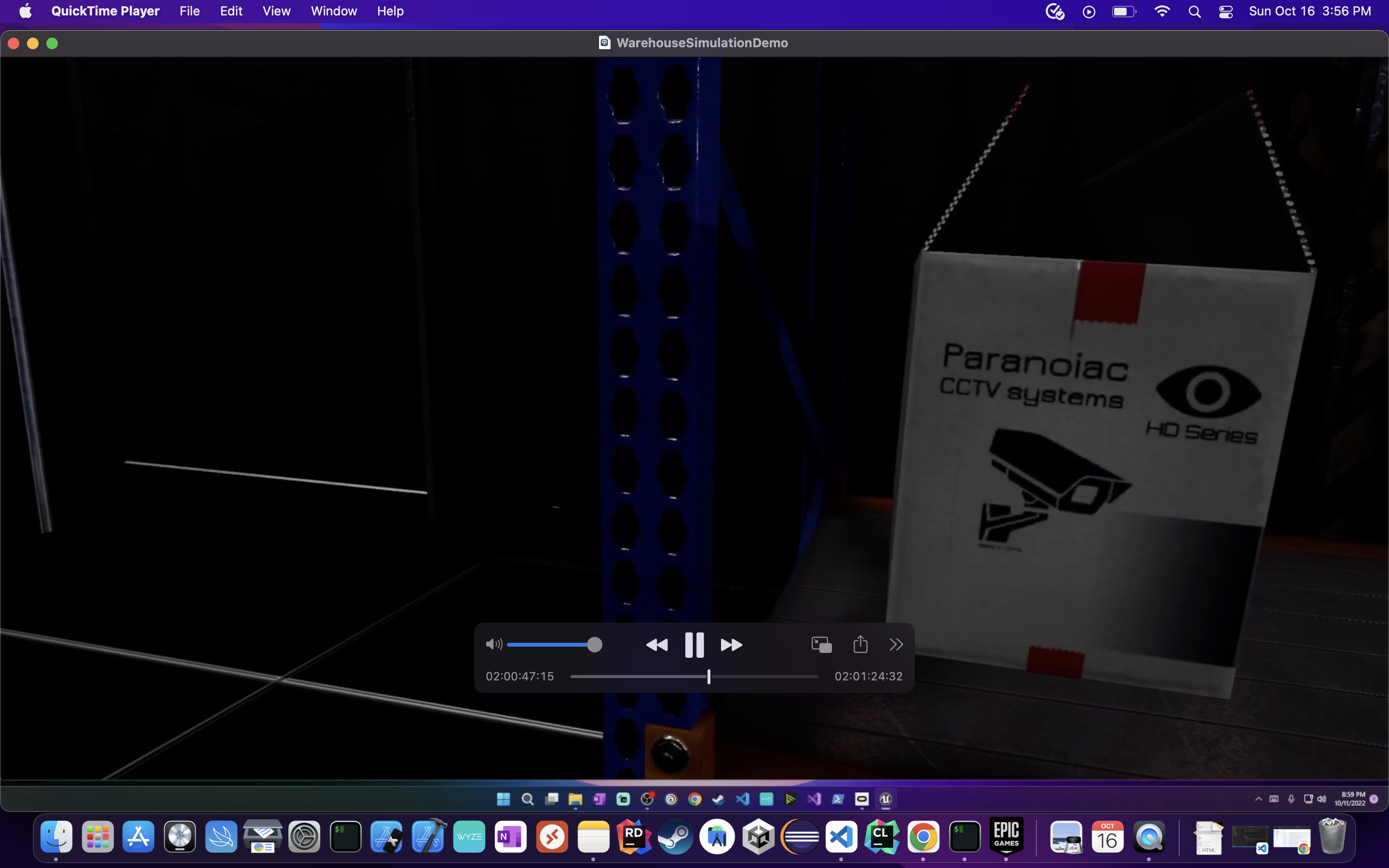Open the Help menu
The width and height of the screenshot is (1389, 868).
pyautogui.click(x=390, y=11)
